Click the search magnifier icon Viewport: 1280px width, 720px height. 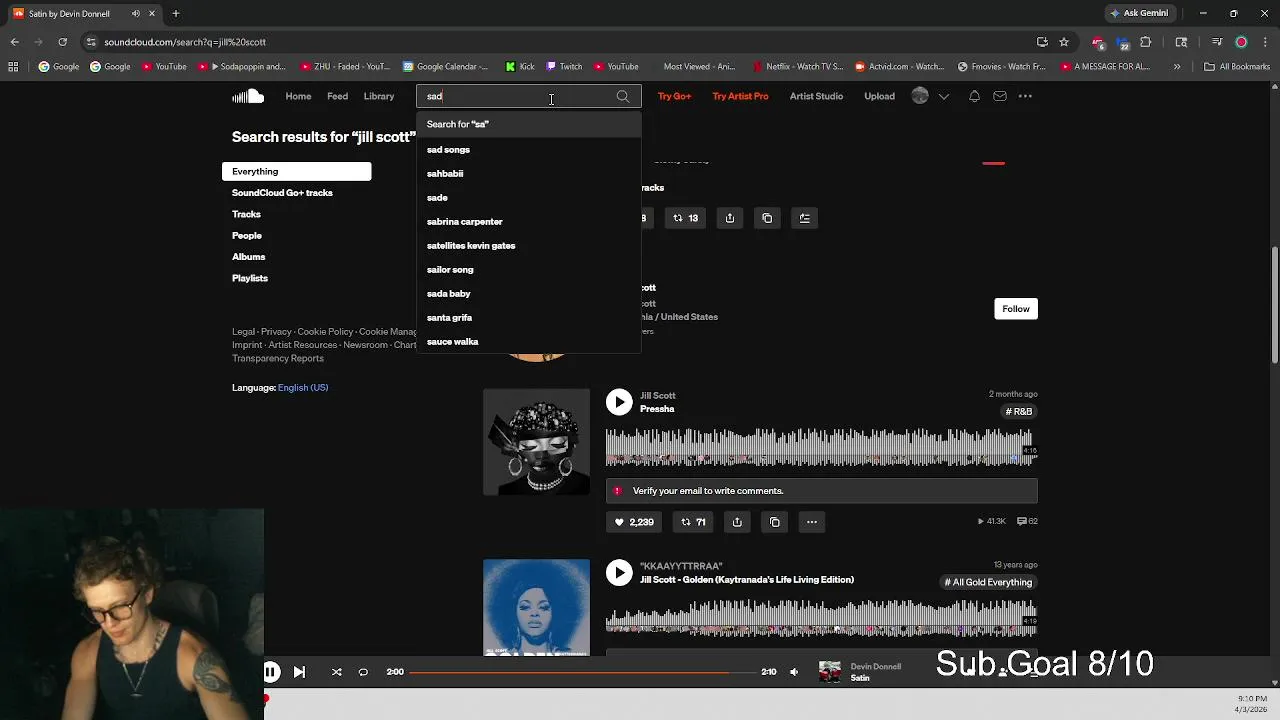(x=623, y=97)
